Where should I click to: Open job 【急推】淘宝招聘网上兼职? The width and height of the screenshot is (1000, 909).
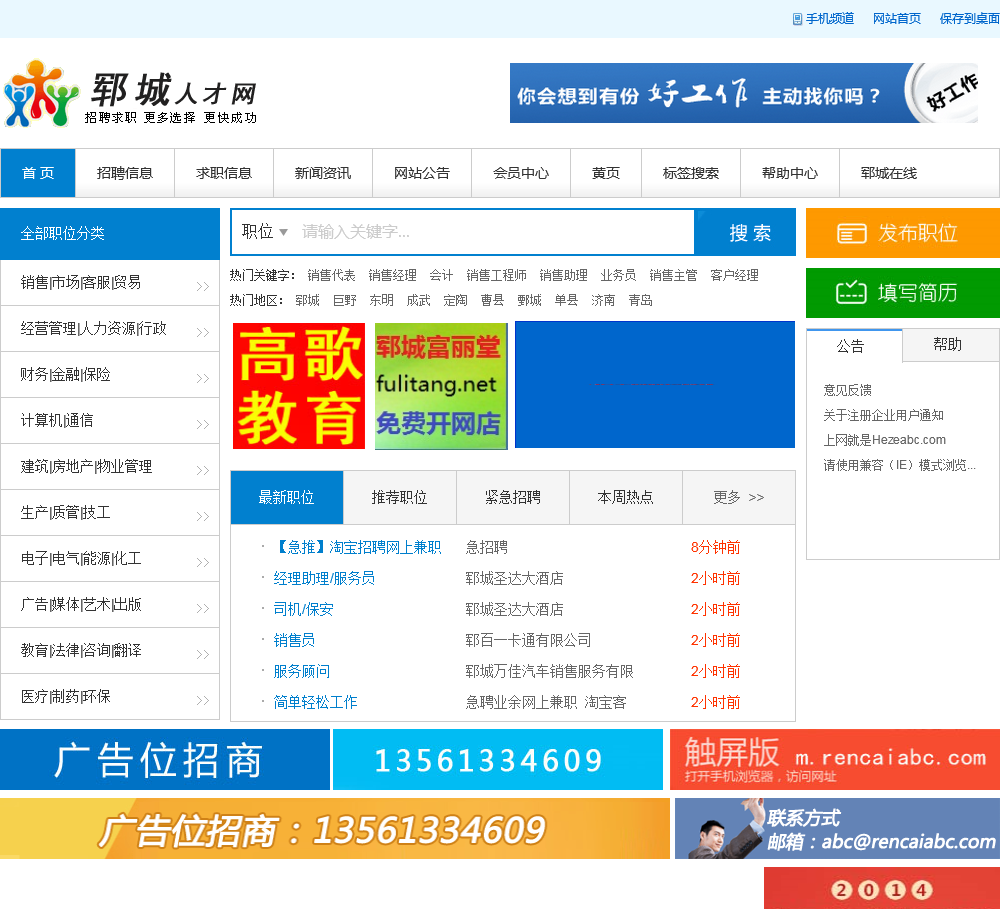(358, 547)
